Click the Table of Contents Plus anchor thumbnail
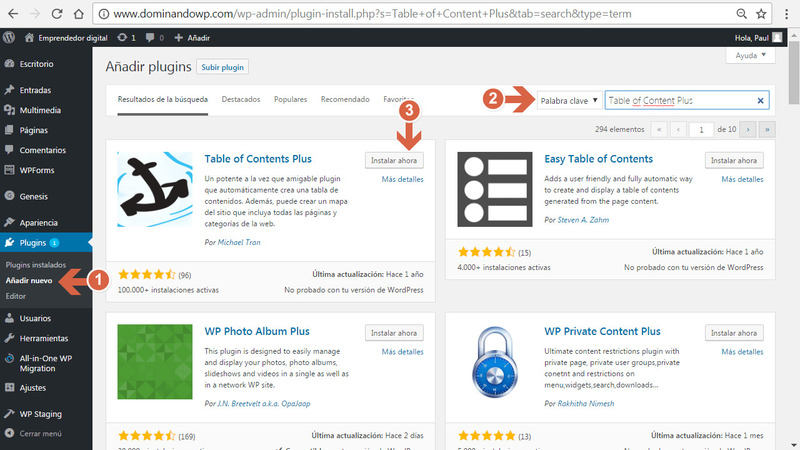 155,189
